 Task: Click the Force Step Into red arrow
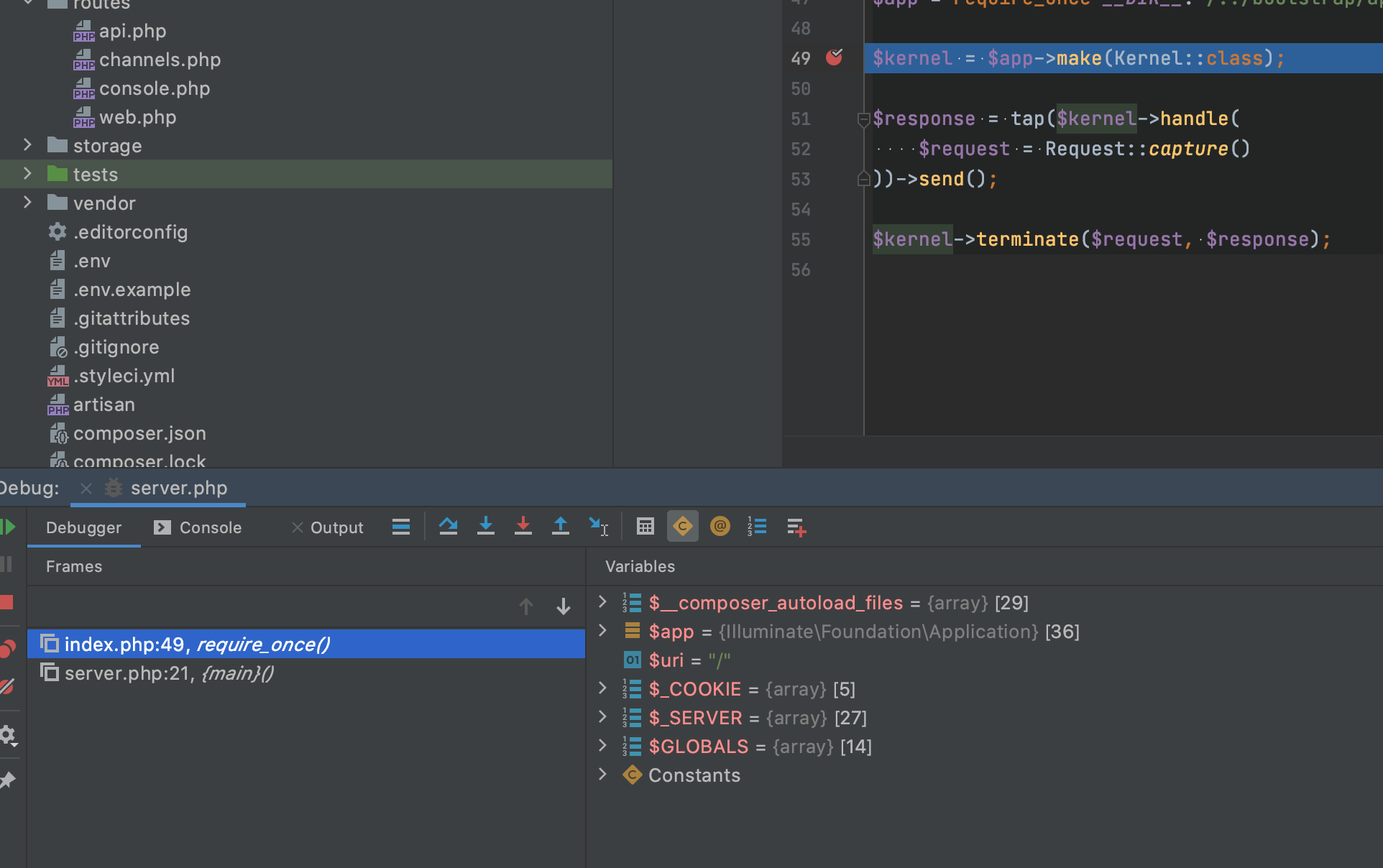coord(523,527)
